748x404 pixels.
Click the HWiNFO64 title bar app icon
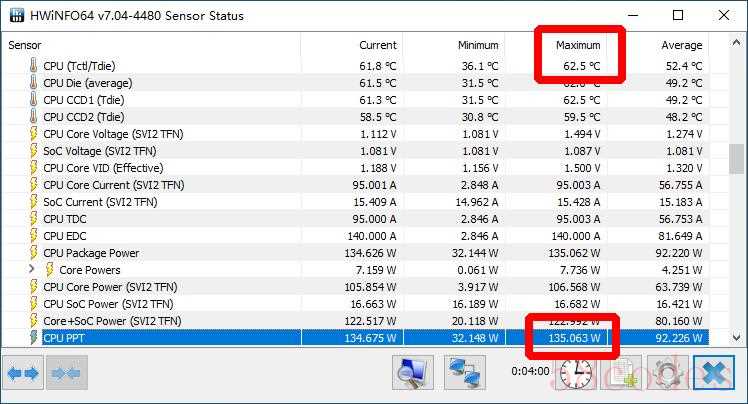click(x=17, y=15)
